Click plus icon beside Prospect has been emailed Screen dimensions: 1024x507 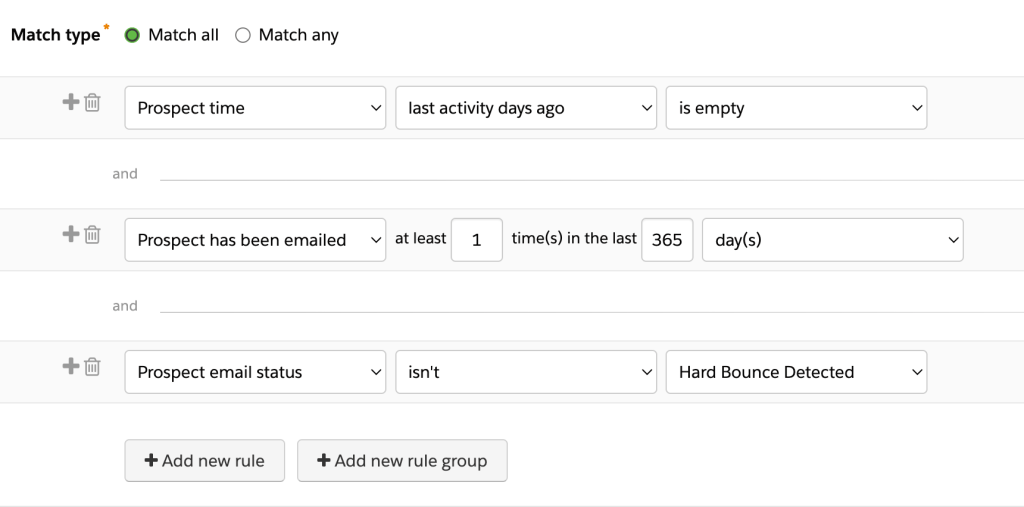pos(71,234)
